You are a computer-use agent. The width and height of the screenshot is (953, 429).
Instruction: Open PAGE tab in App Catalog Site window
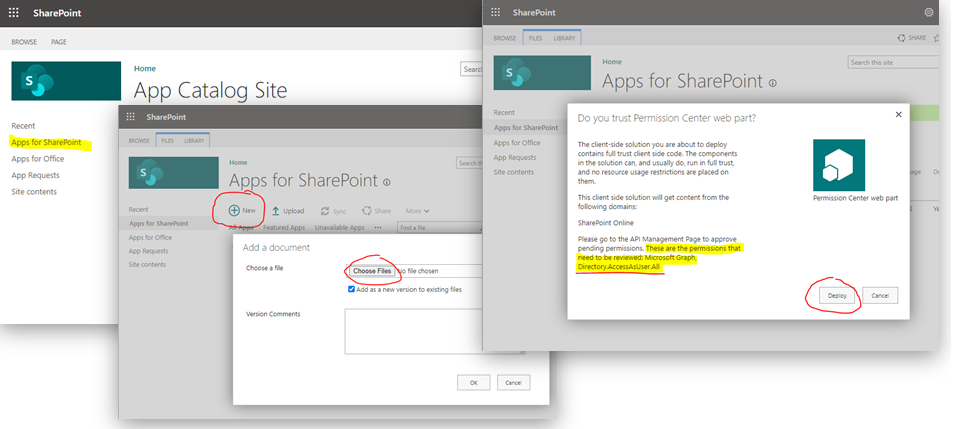[x=59, y=42]
